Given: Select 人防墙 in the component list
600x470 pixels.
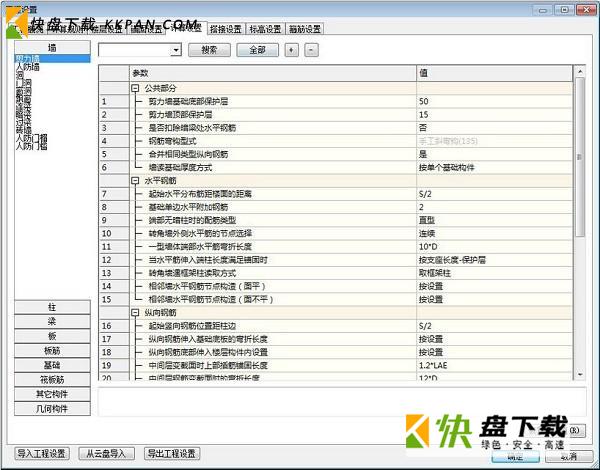Looking at the screenshot, I should pyautogui.click(x=28, y=67).
